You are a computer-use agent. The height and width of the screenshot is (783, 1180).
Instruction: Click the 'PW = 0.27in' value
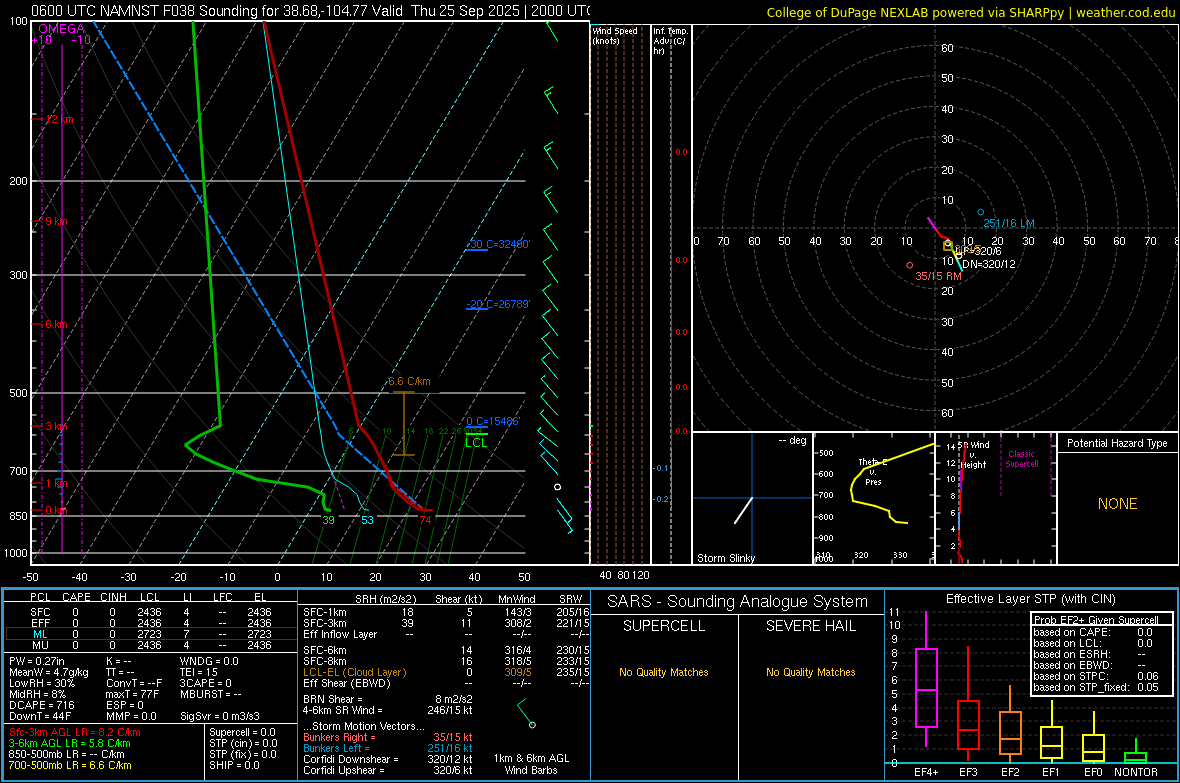pos(37,661)
